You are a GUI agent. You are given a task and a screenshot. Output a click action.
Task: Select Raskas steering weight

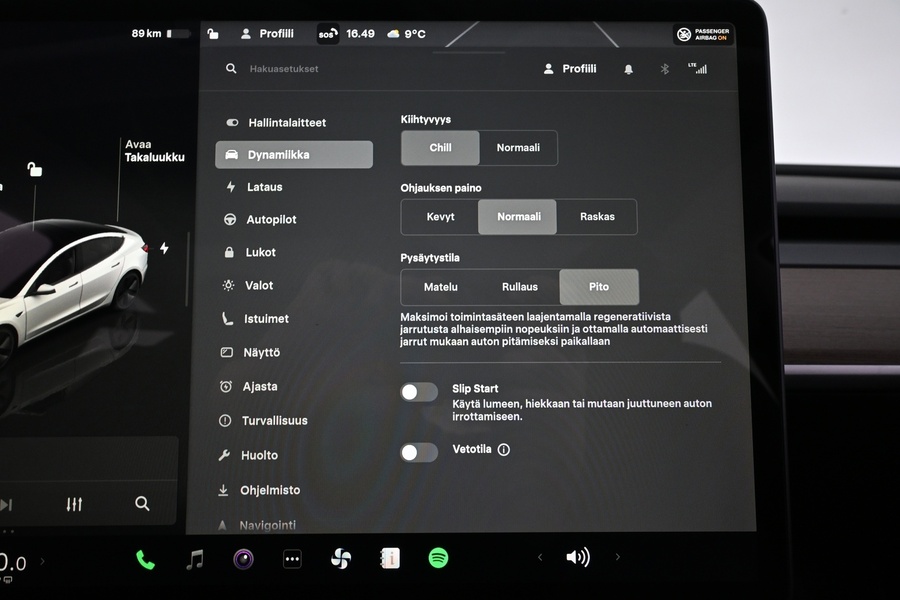click(x=597, y=216)
